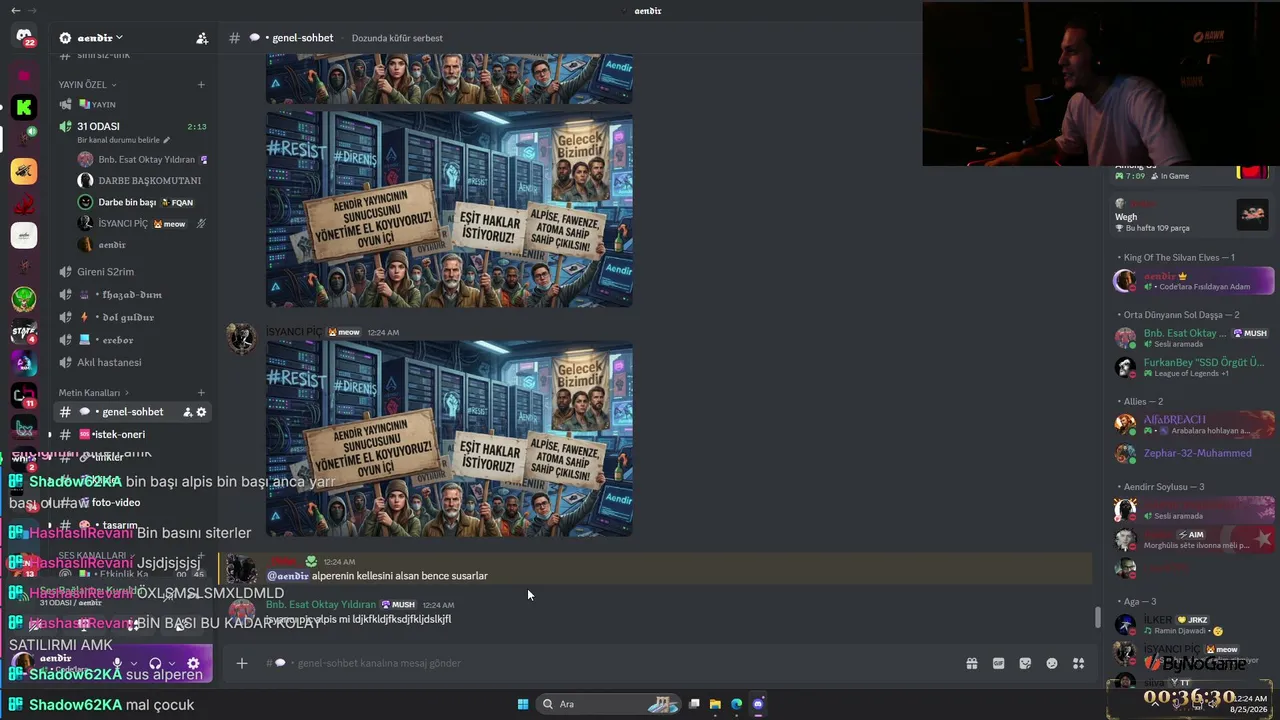Open the sticker picker
Image resolution: width=1280 pixels, height=720 pixels.
(x=1025, y=663)
